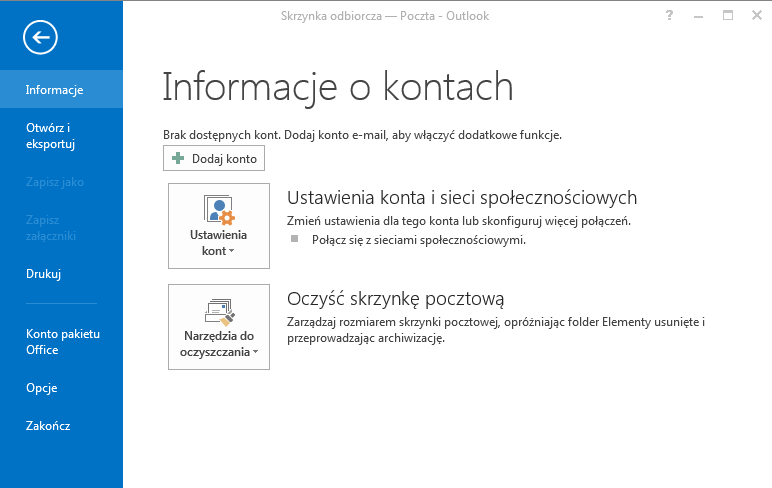The image size is (772, 488).
Task: Click the Oczyść skrzynkę pocztową heading
Action: pyautogui.click(x=395, y=299)
